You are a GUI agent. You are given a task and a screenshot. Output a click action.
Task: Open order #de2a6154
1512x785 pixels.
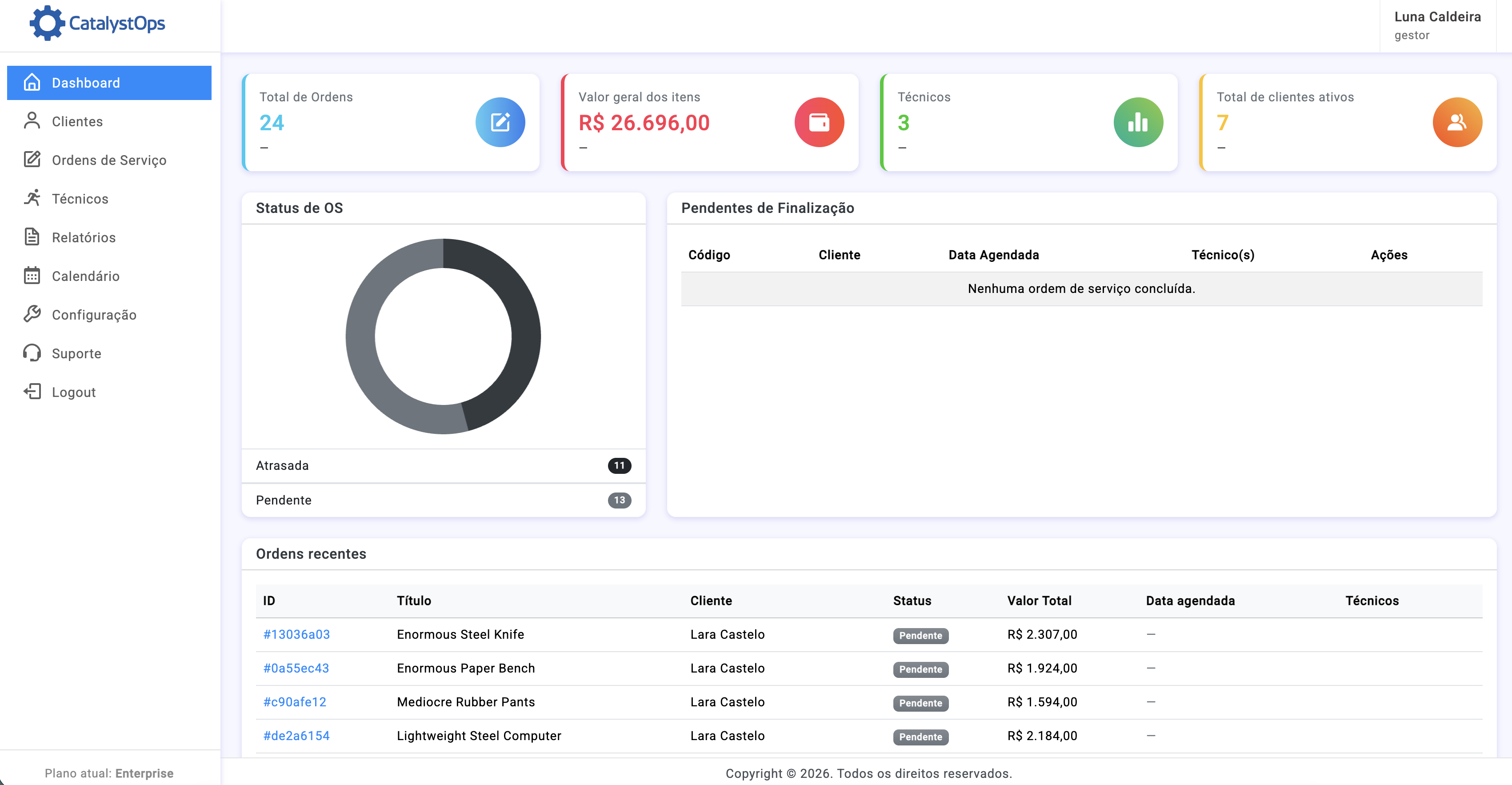click(296, 736)
